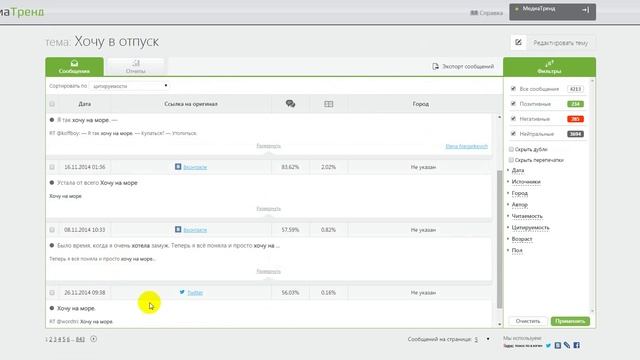Open the Сообщения tab
This screenshot has height=360, width=640.
click(x=74, y=67)
